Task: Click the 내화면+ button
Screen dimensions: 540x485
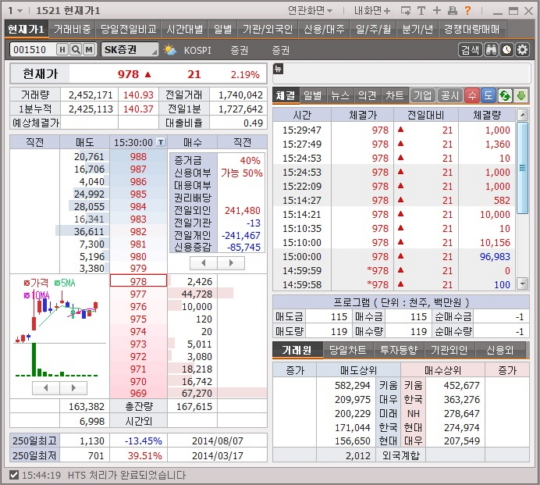Action: tap(372, 11)
